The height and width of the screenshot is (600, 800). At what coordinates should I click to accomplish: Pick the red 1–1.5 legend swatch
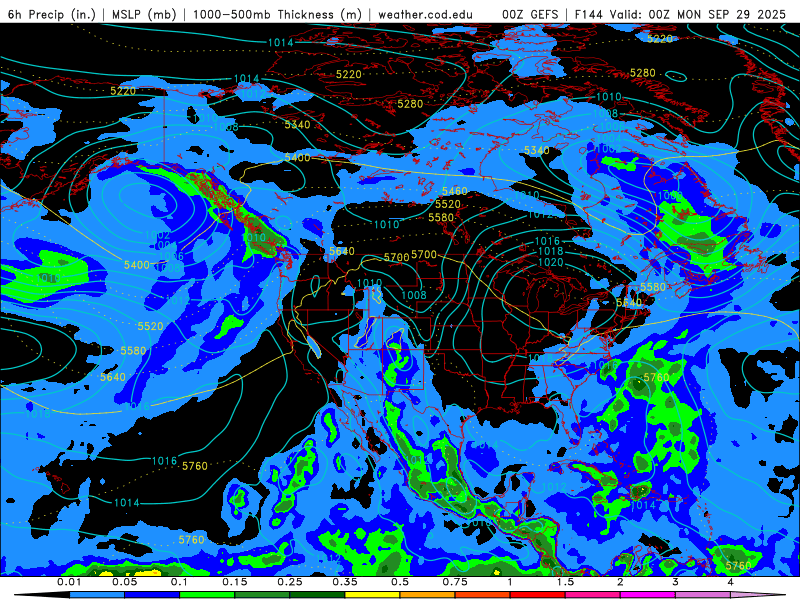point(538,595)
